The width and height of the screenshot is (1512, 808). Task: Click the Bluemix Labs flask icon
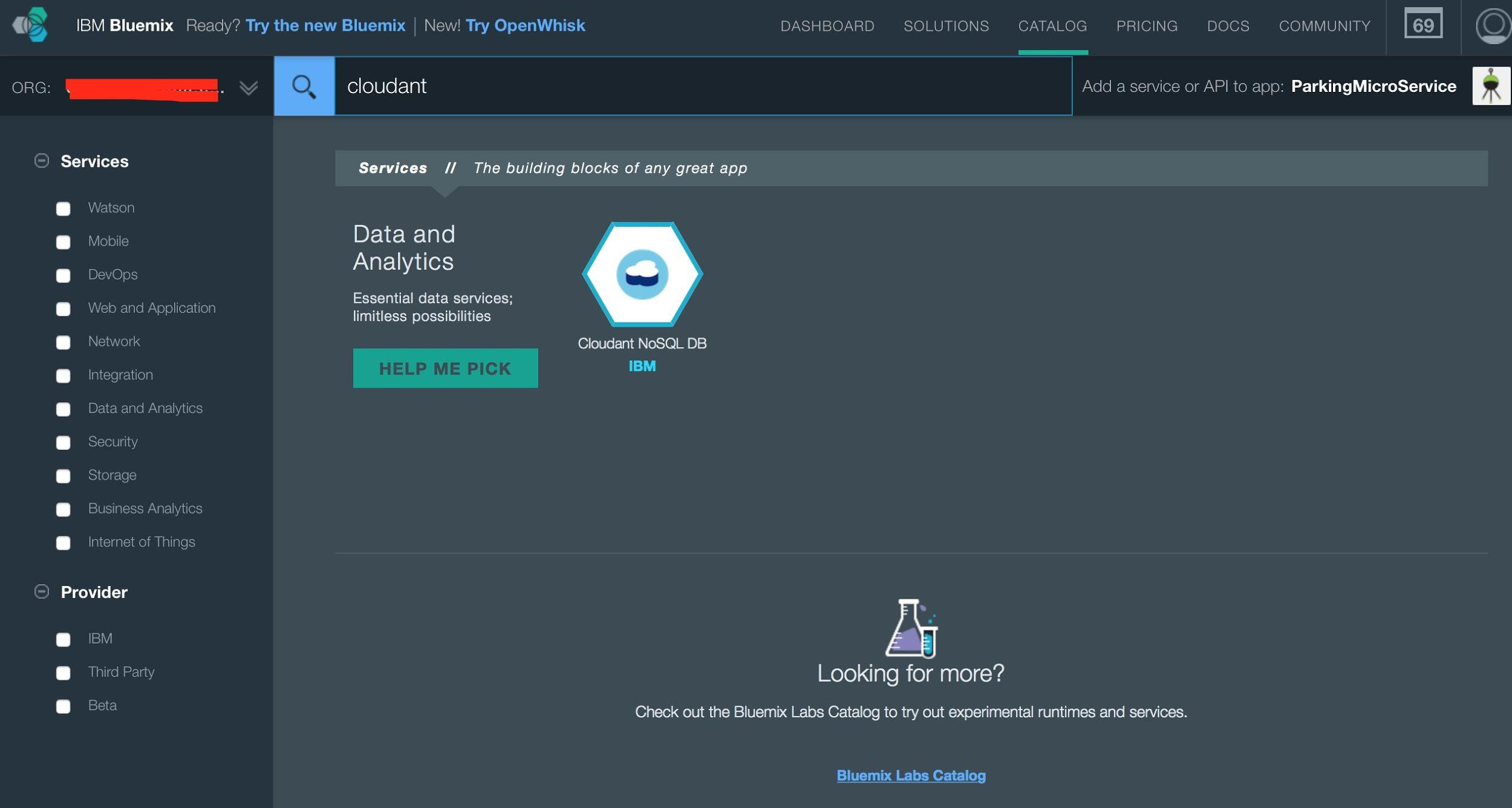click(x=911, y=628)
